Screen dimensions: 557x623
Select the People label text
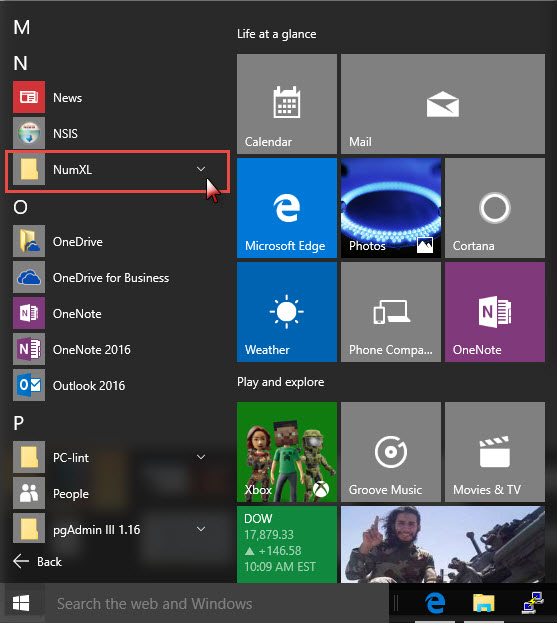click(71, 494)
